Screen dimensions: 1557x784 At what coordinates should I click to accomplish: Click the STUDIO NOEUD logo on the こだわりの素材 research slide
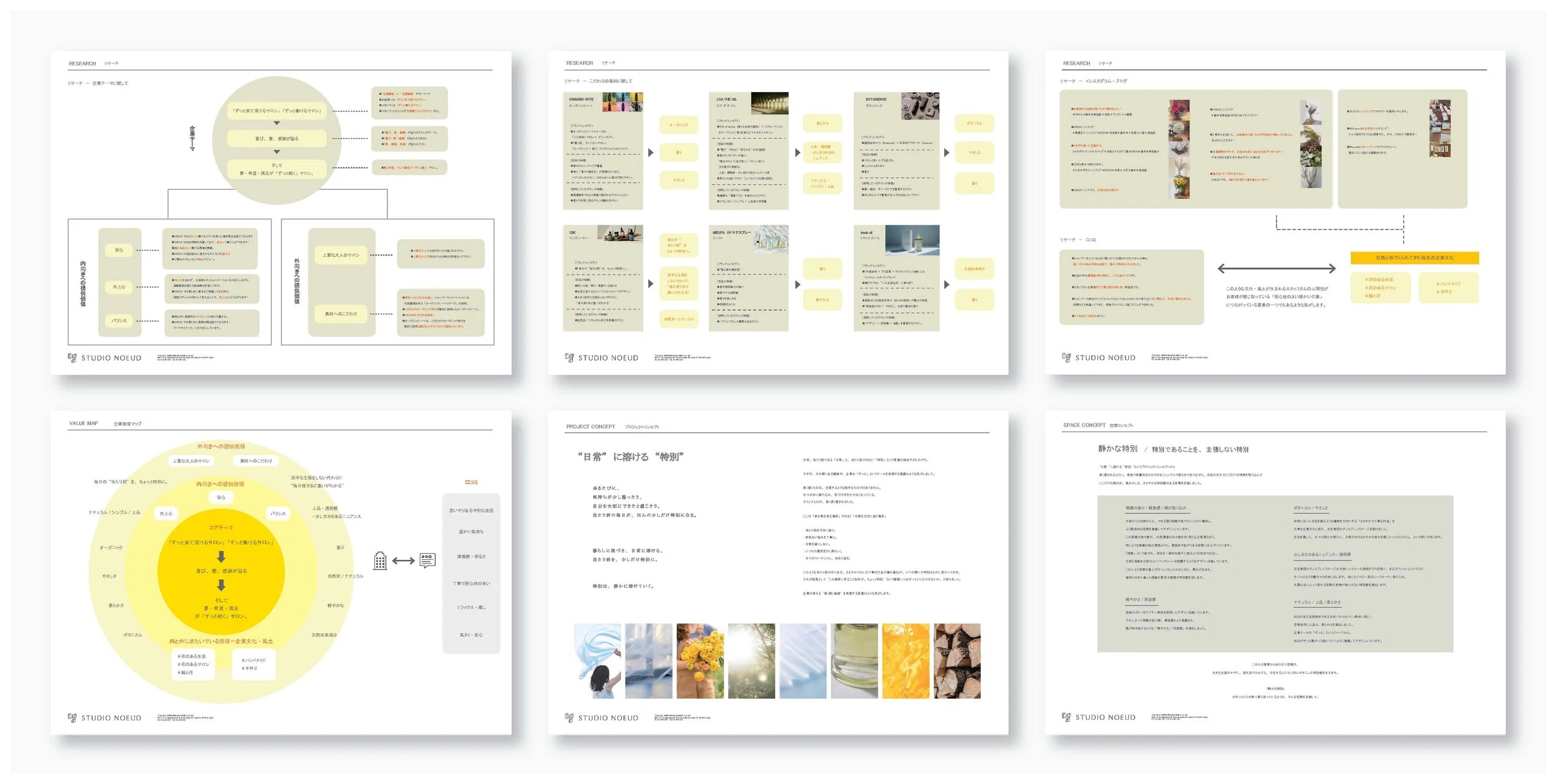[602, 357]
